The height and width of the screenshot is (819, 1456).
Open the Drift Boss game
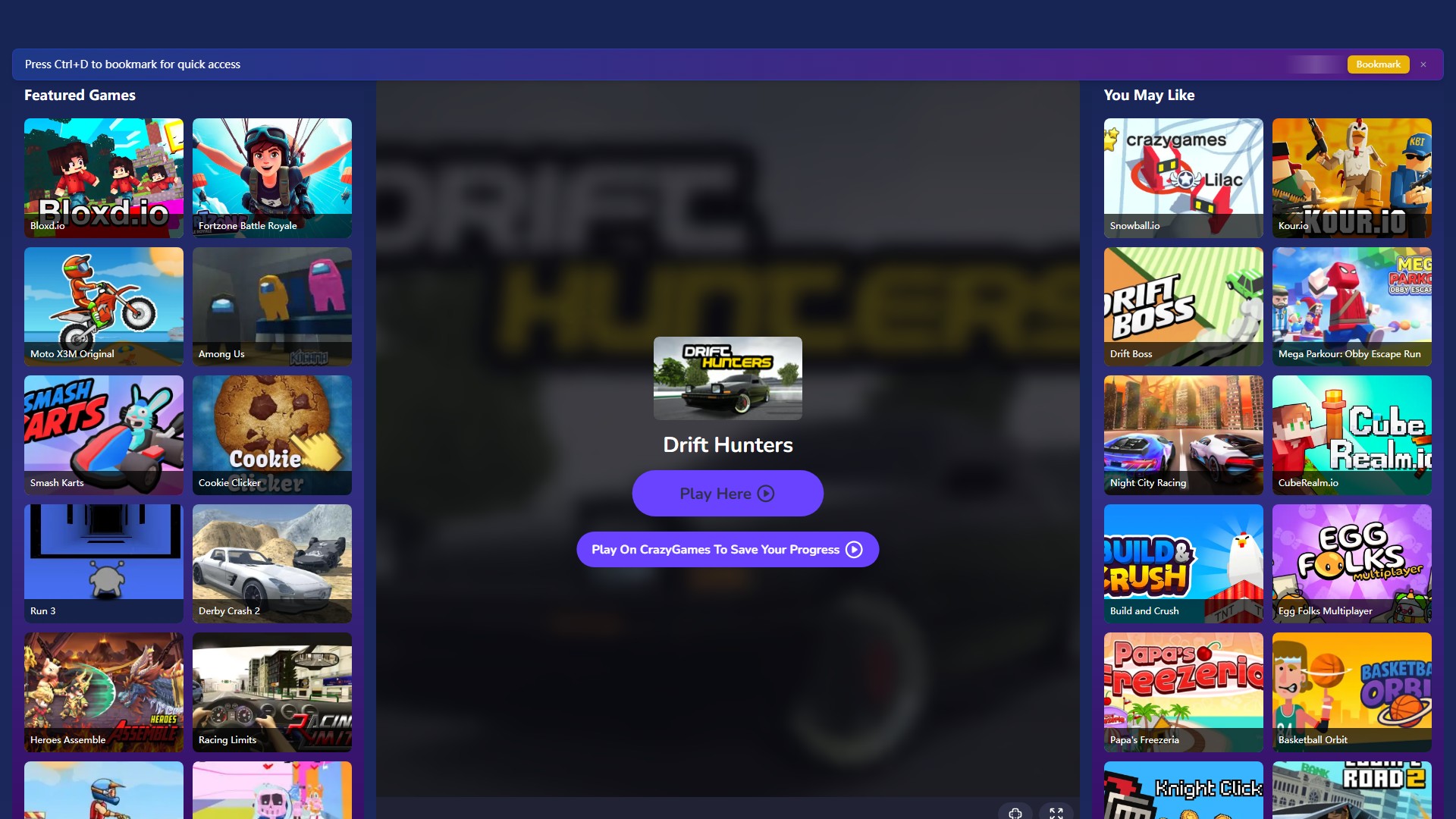tap(1183, 306)
